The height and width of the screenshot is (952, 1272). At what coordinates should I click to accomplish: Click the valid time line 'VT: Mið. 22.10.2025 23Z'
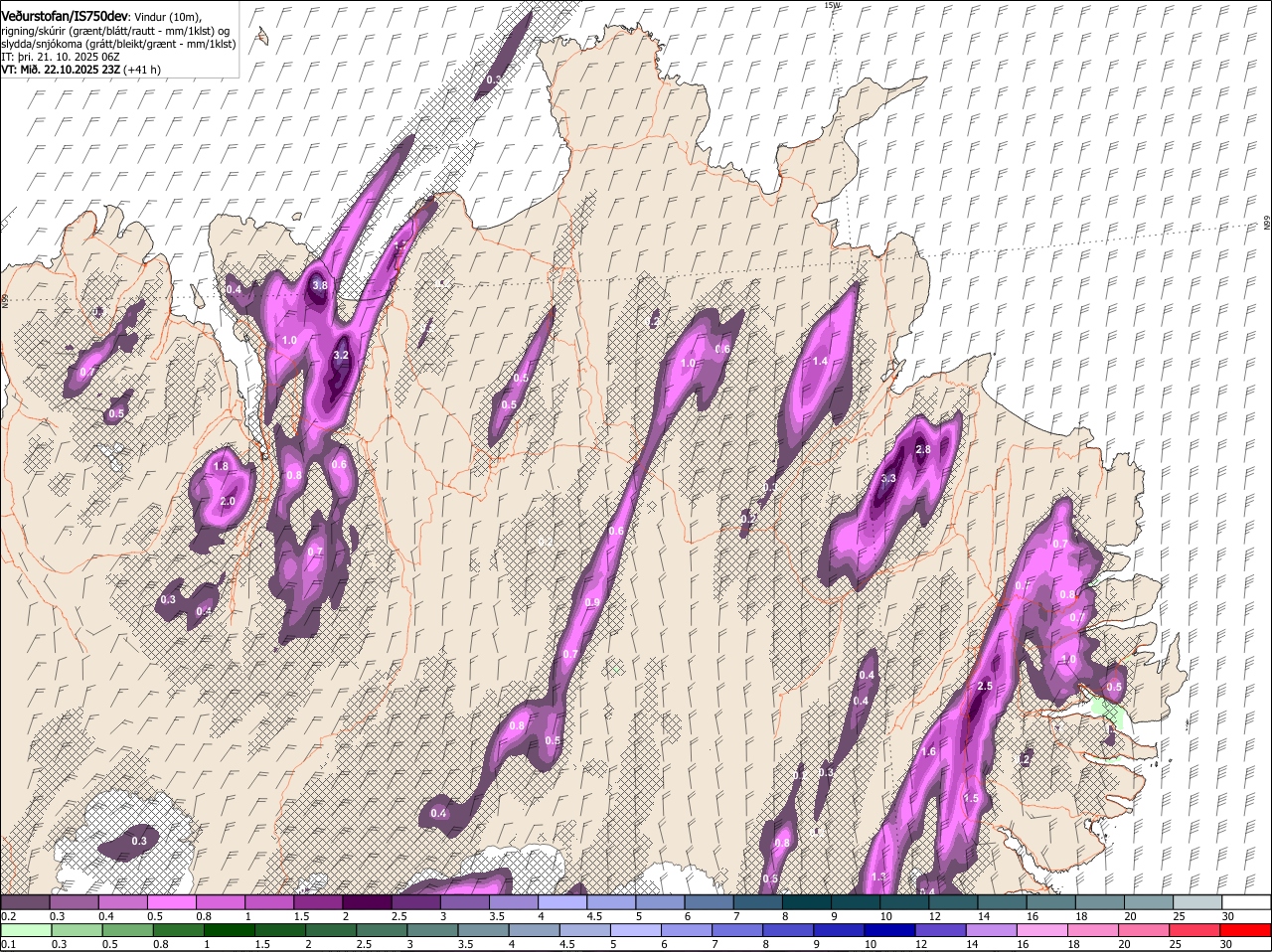pos(61,71)
